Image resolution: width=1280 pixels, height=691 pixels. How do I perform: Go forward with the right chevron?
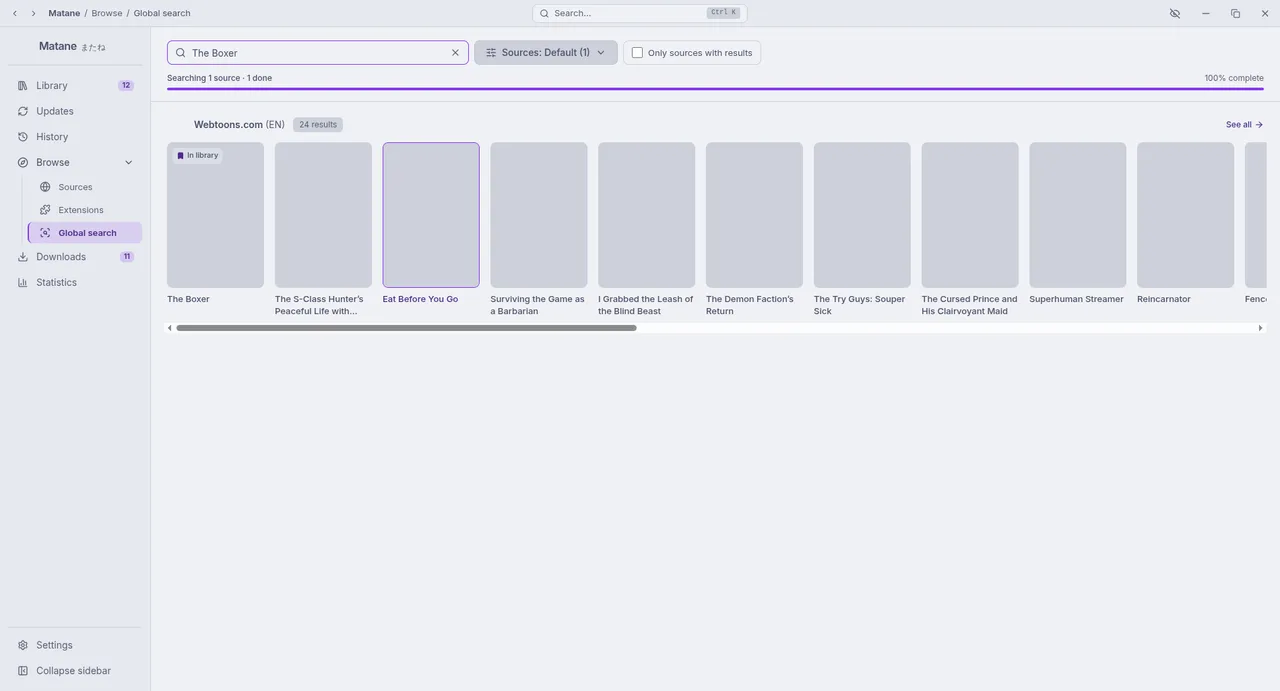point(33,13)
